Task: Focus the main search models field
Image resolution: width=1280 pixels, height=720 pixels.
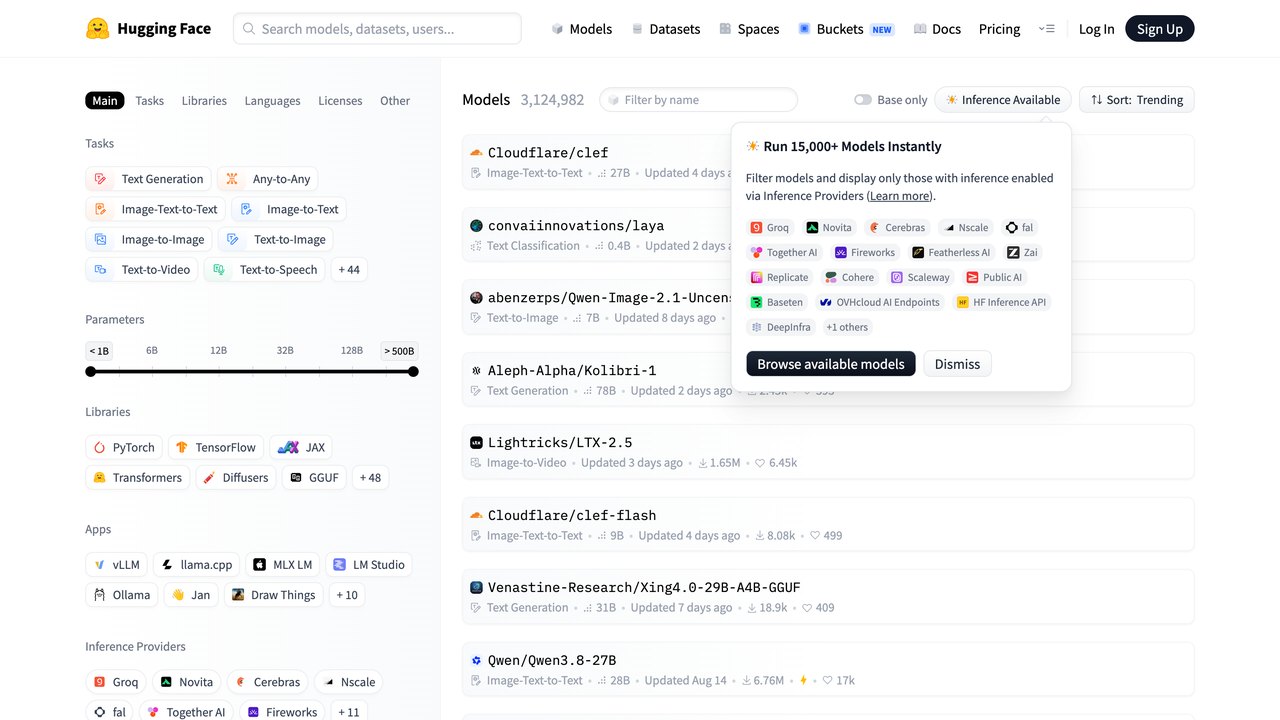Action: [377, 29]
